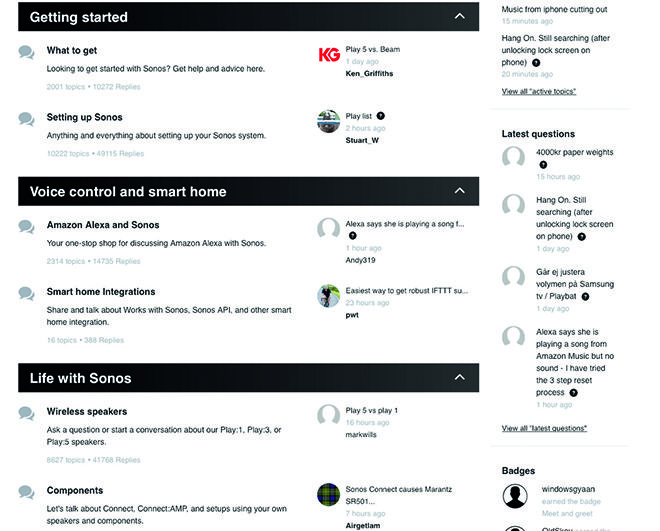Click windowsgyaan's badge avatar icon
The image size is (660, 531).
[x=515, y=496]
